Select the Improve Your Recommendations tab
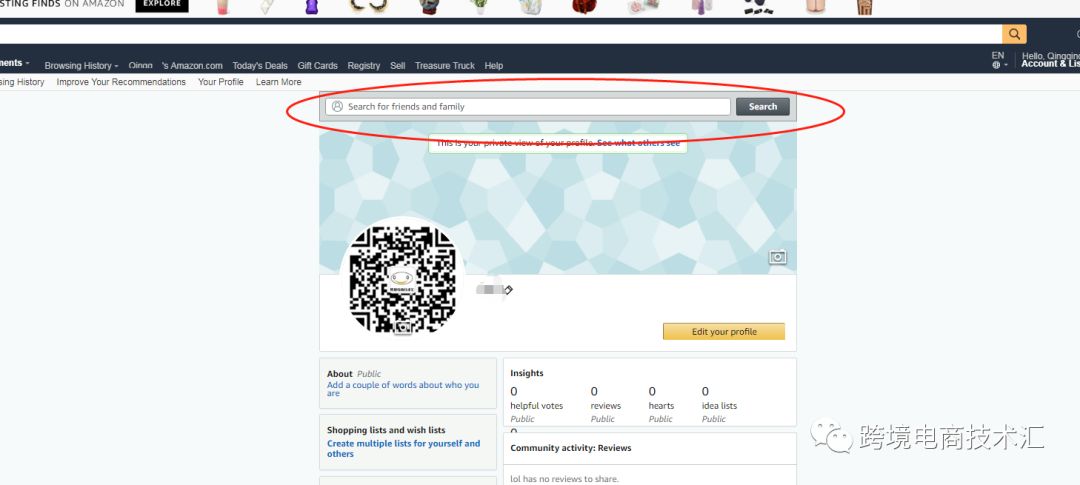 tap(121, 82)
